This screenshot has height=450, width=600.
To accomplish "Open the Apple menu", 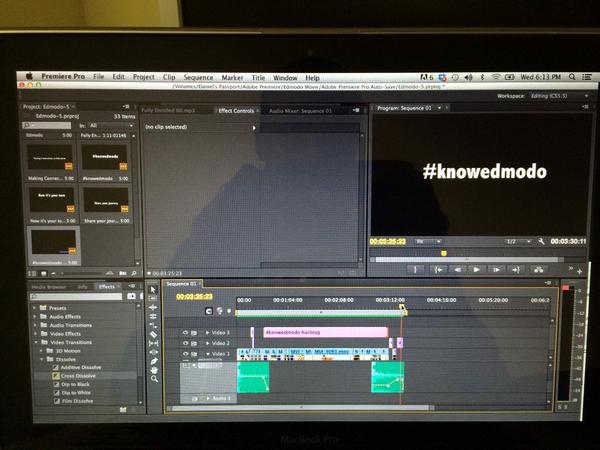I will tap(29, 76).
